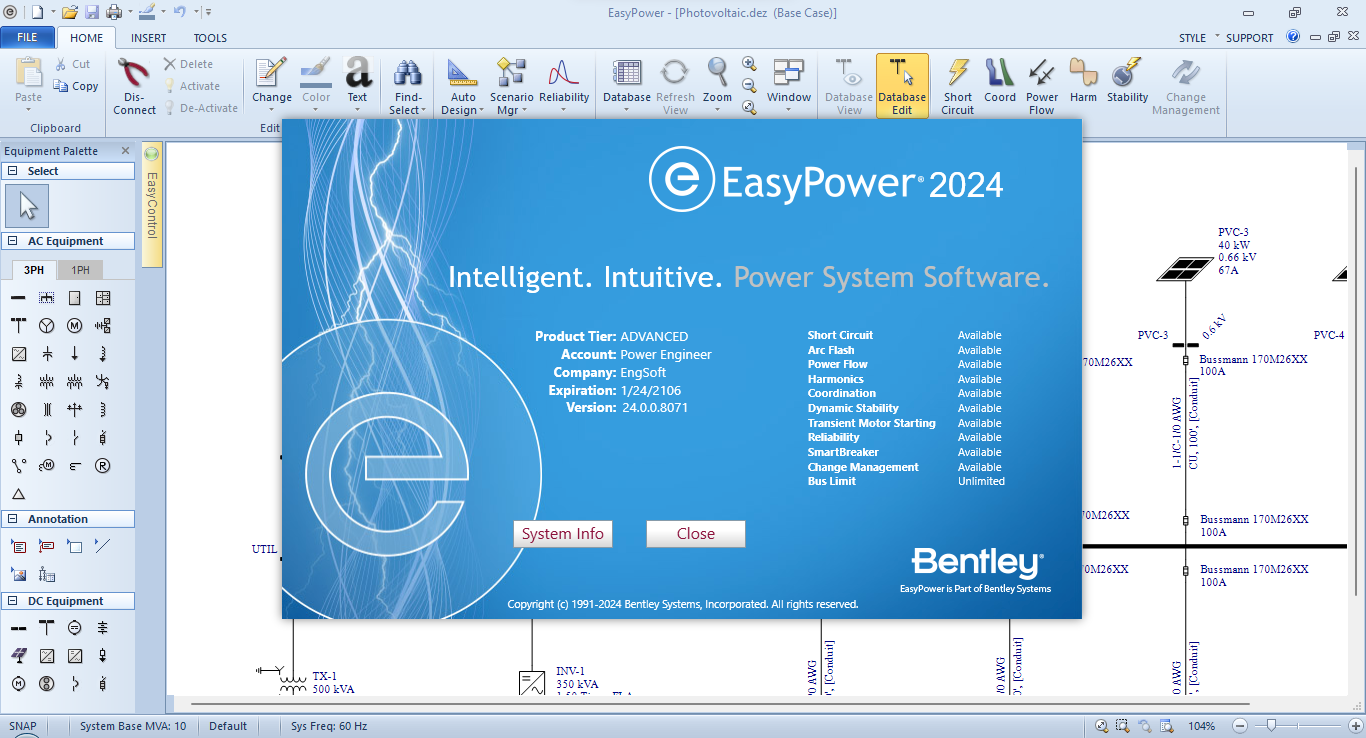Open the Find-Select dropdown
The image size is (1366, 738).
[407, 86]
